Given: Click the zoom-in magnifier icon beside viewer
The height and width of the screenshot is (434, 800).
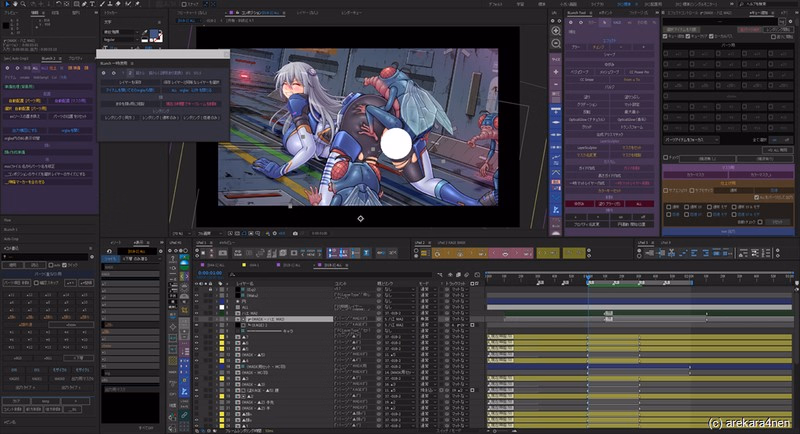Looking at the screenshot, I should pyautogui.click(x=556, y=30).
